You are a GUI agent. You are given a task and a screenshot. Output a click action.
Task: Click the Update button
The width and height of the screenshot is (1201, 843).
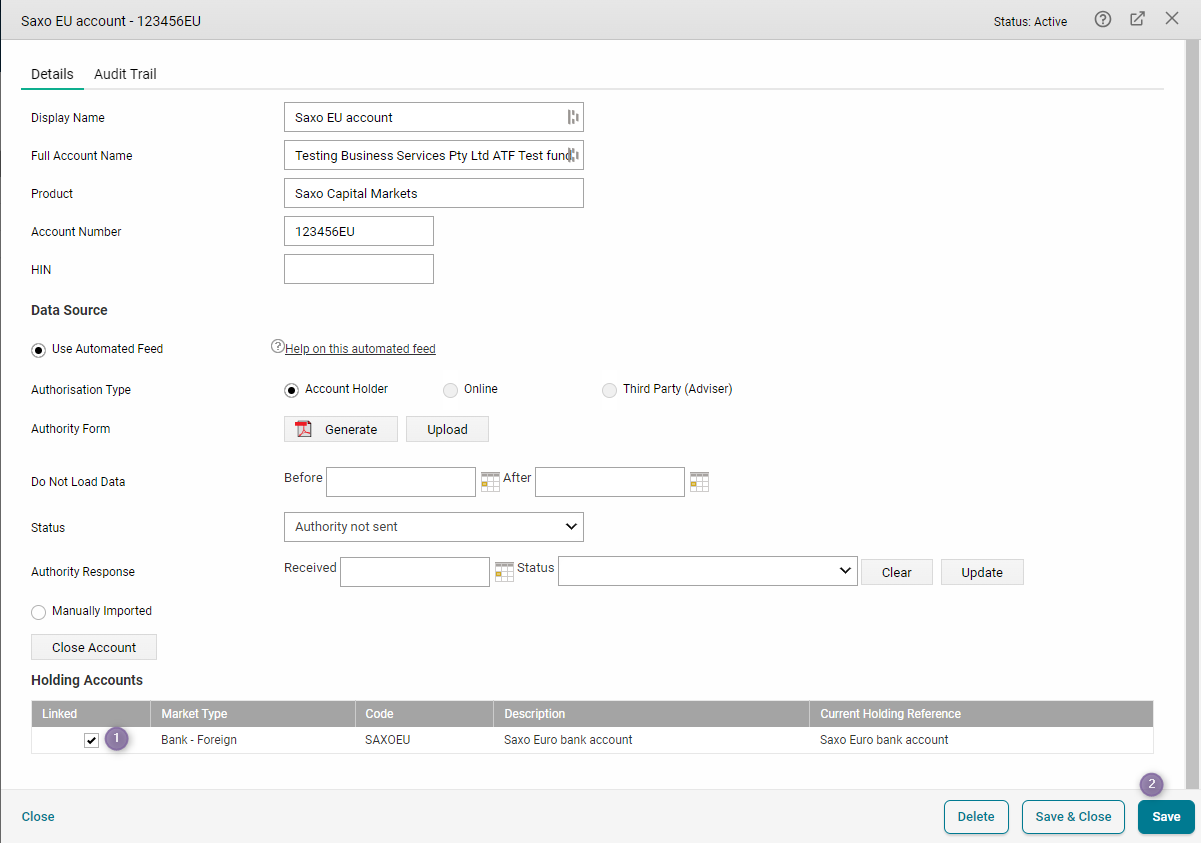pyautogui.click(x=982, y=572)
